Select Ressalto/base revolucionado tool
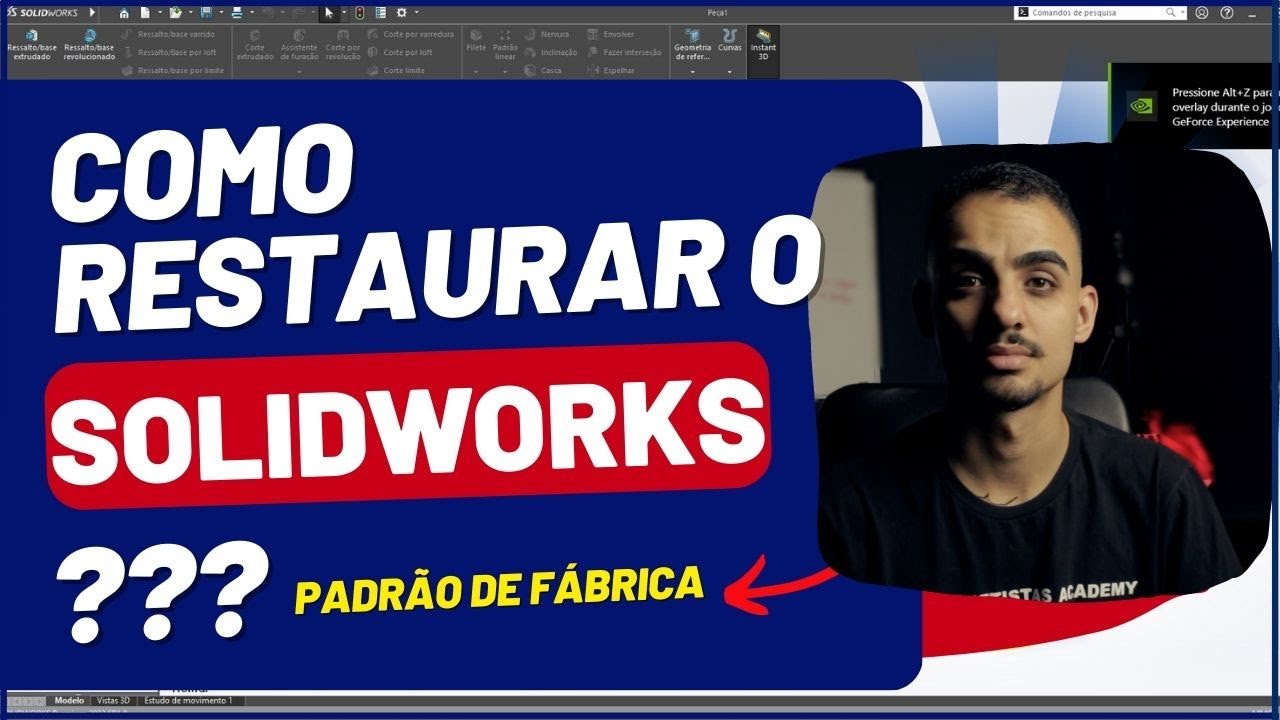Image resolution: width=1280 pixels, height=720 pixels. pos(89,46)
